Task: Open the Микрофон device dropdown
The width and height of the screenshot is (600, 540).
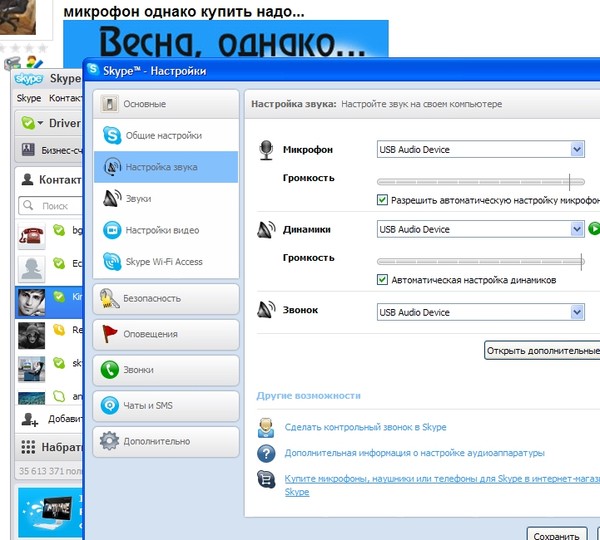Action: tap(481, 149)
